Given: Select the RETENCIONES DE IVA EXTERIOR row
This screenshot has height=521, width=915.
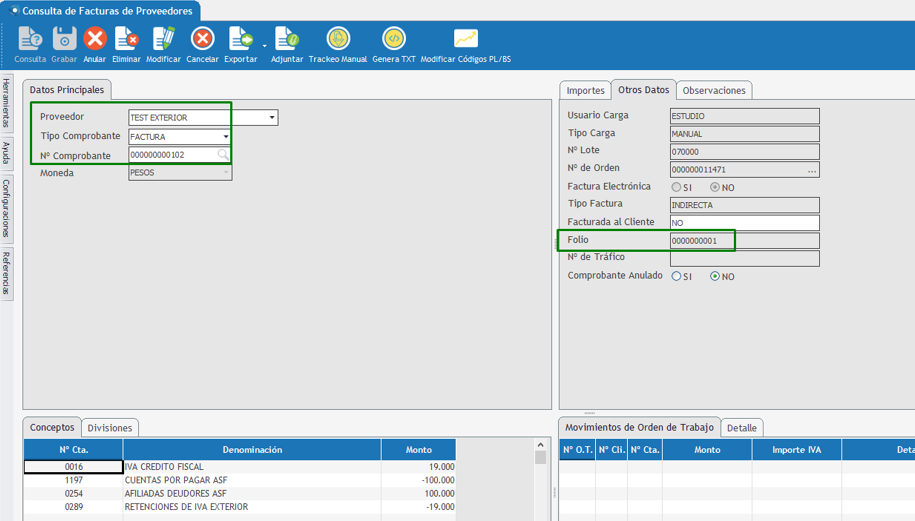Looking at the screenshot, I should point(240,507).
